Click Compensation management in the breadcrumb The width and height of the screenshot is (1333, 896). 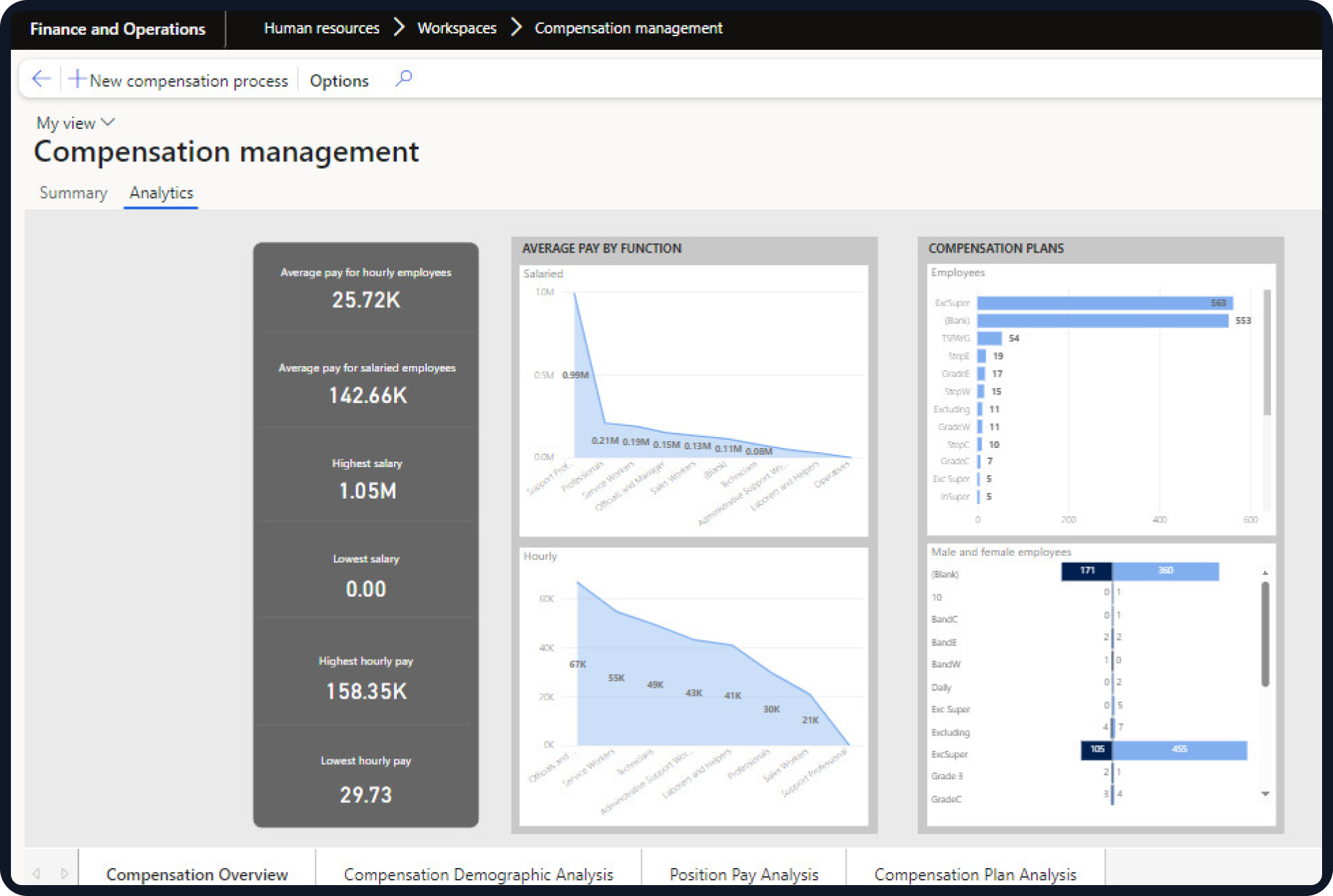pos(628,28)
